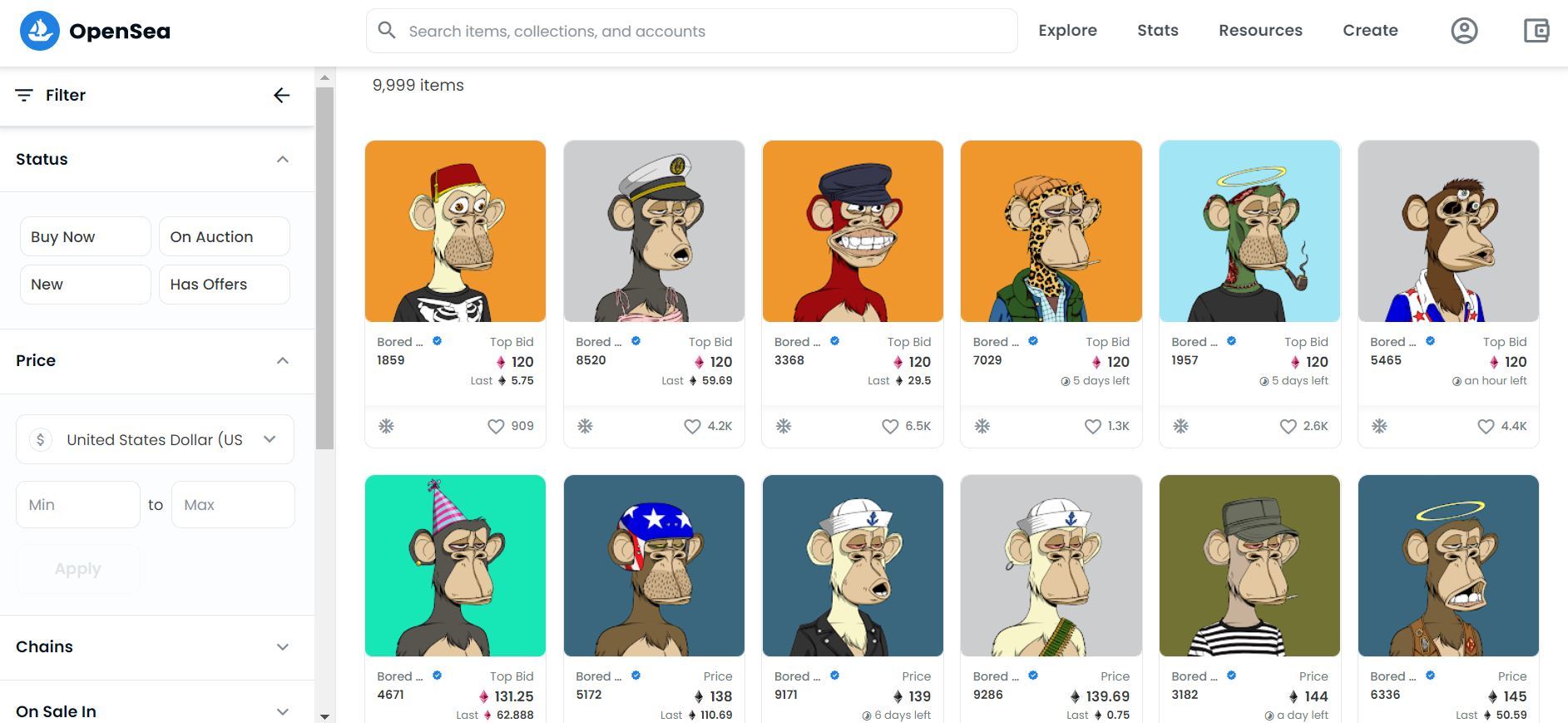Click the OpenSea logo
This screenshot has height=723, width=1568.
click(95, 31)
